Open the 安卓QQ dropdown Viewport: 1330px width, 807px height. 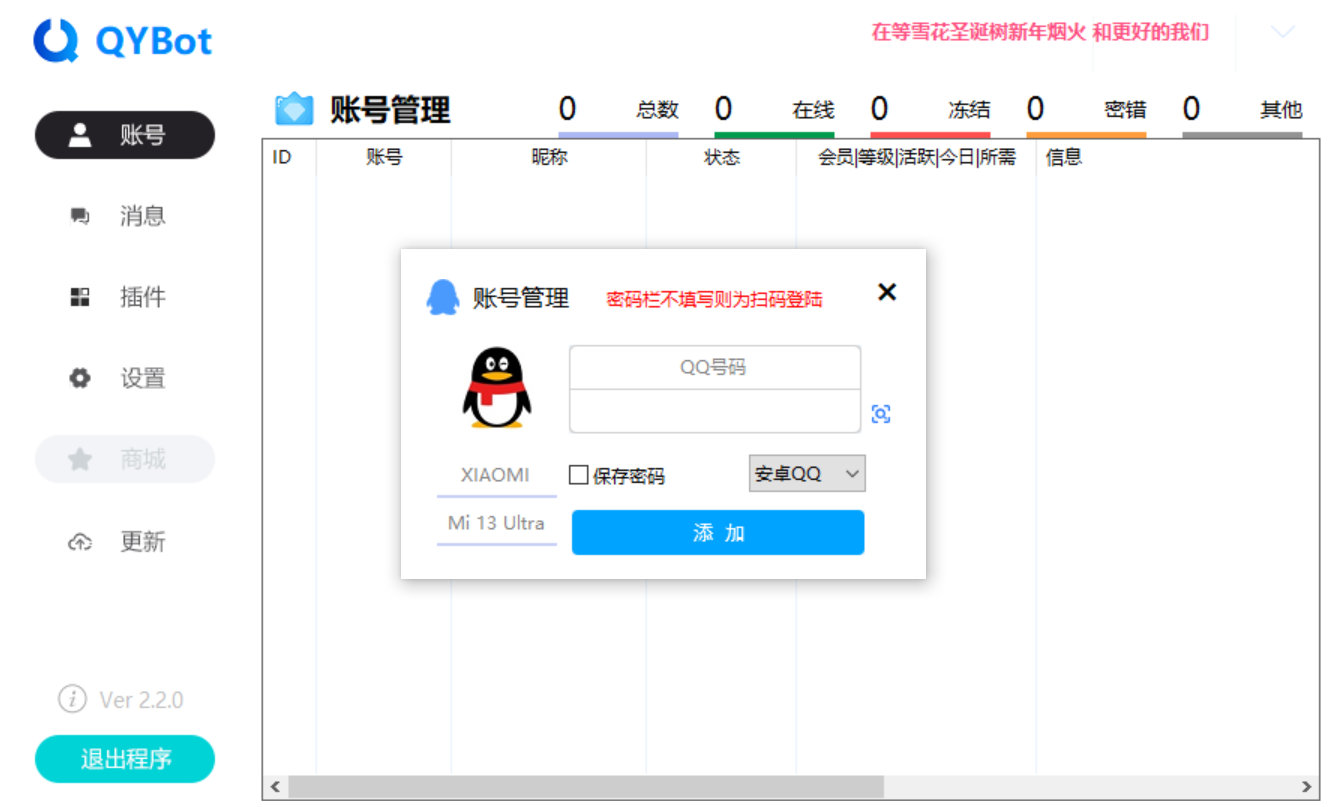(806, 473)
